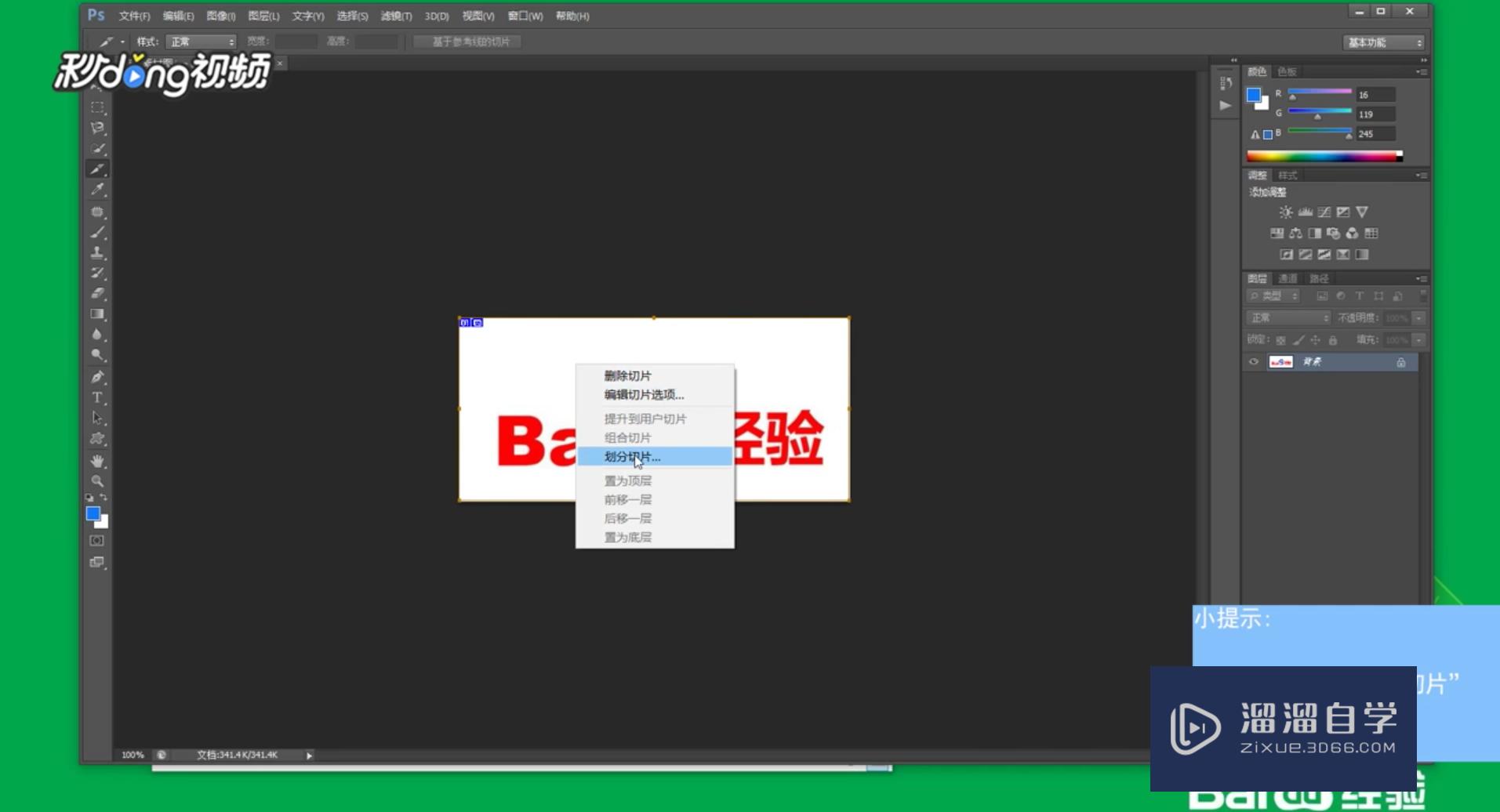The image size is (1500, 812).
Task: Open the Color panel options menu
Action: pos(1422,72)
